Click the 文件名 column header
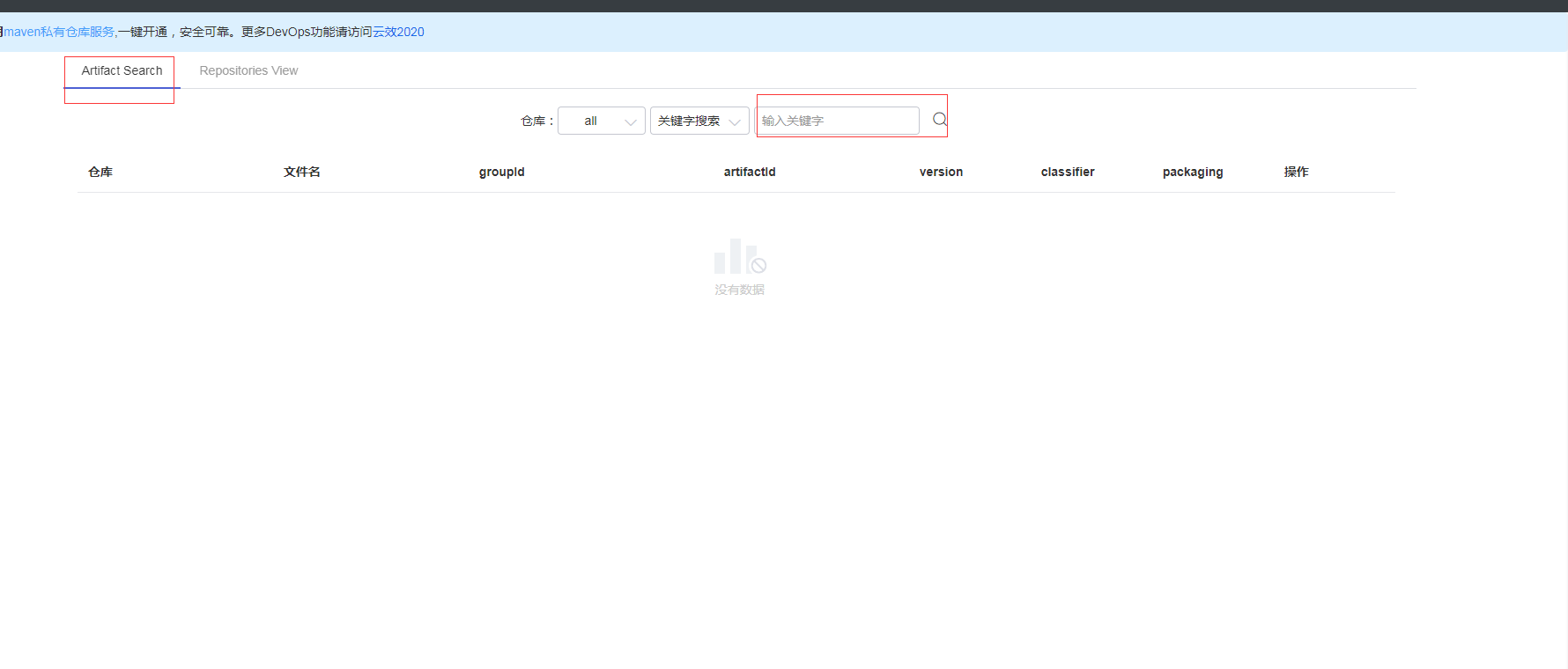This screenshot has width=1568, height=669. click(x=302, y=172)
